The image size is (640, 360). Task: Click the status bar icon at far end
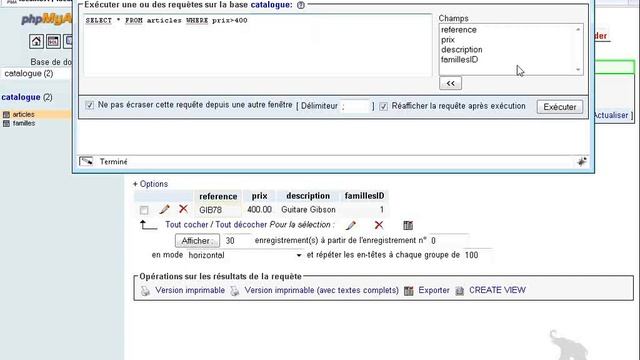582,162
